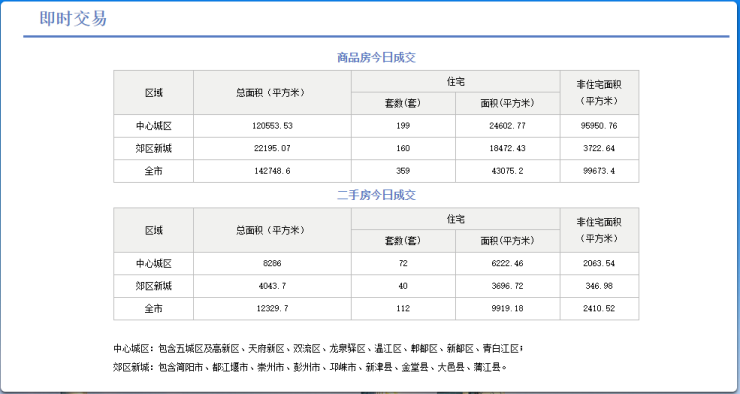Viewport: 740px width, 394px height.
Task: Click second-hand residential area 6222.46
Action: coord(508,263)
